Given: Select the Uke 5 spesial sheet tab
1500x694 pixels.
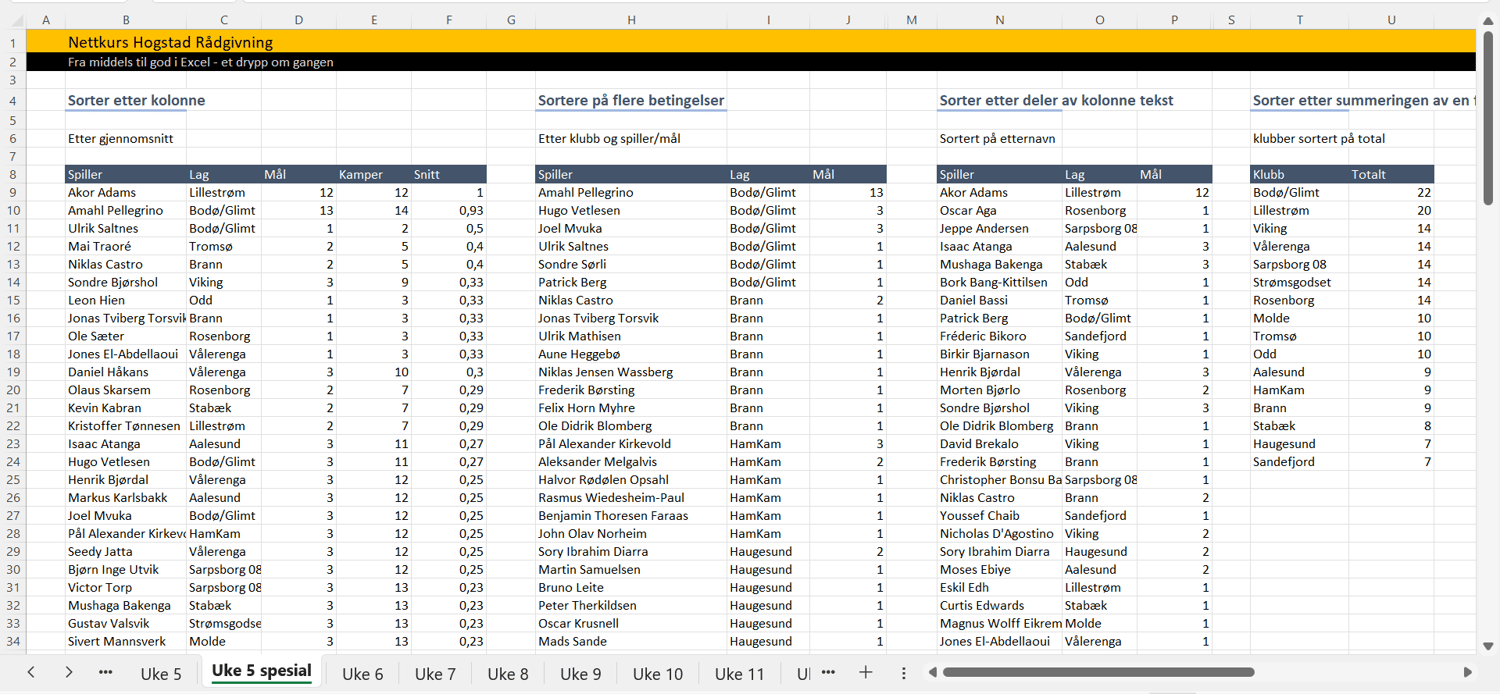Looking at the screenshot, I should (262, 671).
